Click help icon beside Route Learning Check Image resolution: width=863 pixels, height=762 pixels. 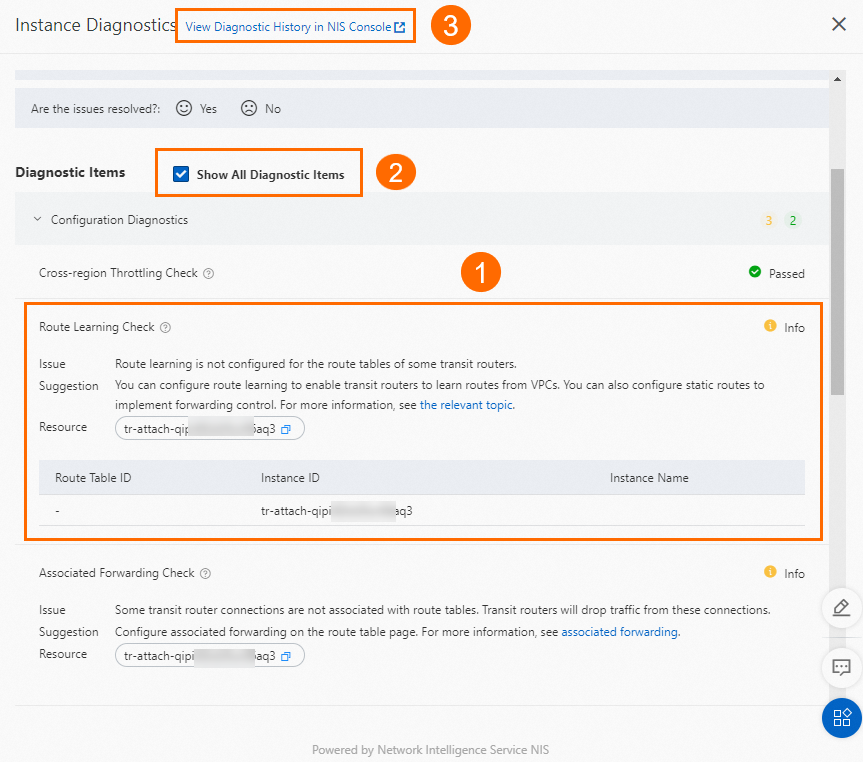[x=165, y=327]
